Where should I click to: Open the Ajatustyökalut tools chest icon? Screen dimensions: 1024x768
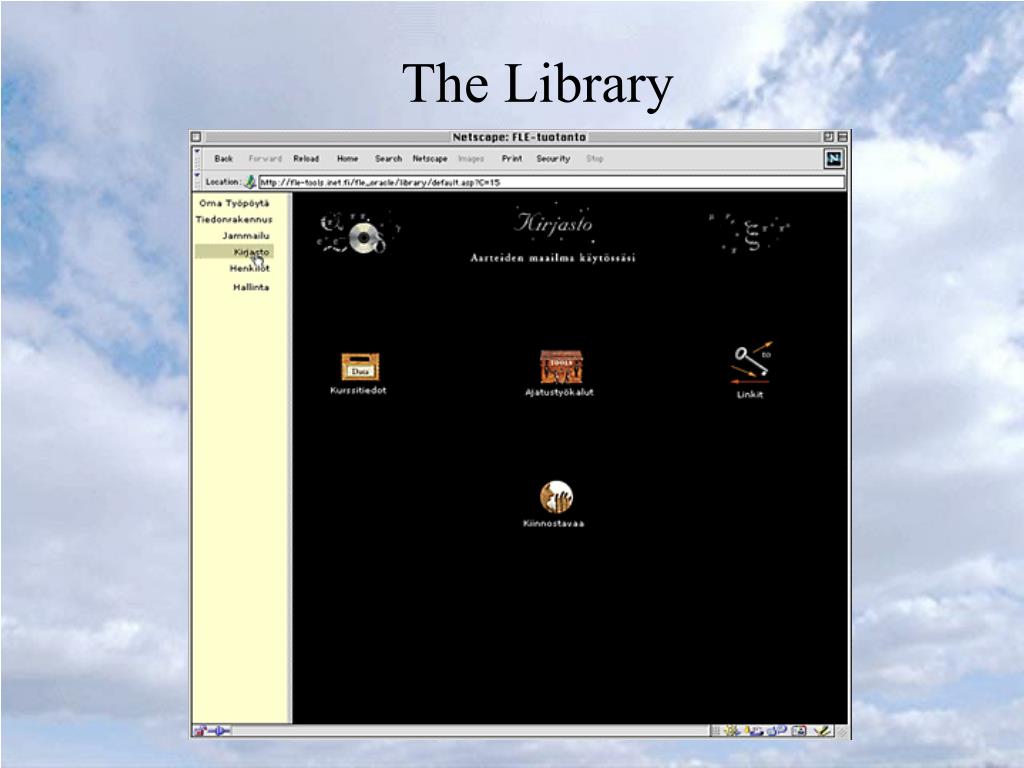(x=561, y=366)
